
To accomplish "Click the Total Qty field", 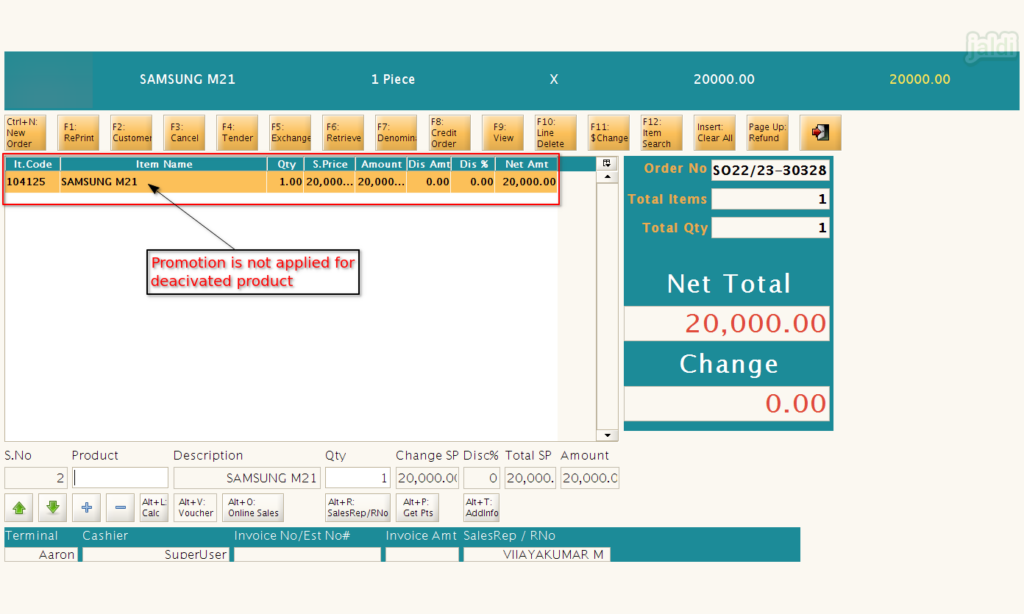I will pyautogui.click(x=770, y=227).
